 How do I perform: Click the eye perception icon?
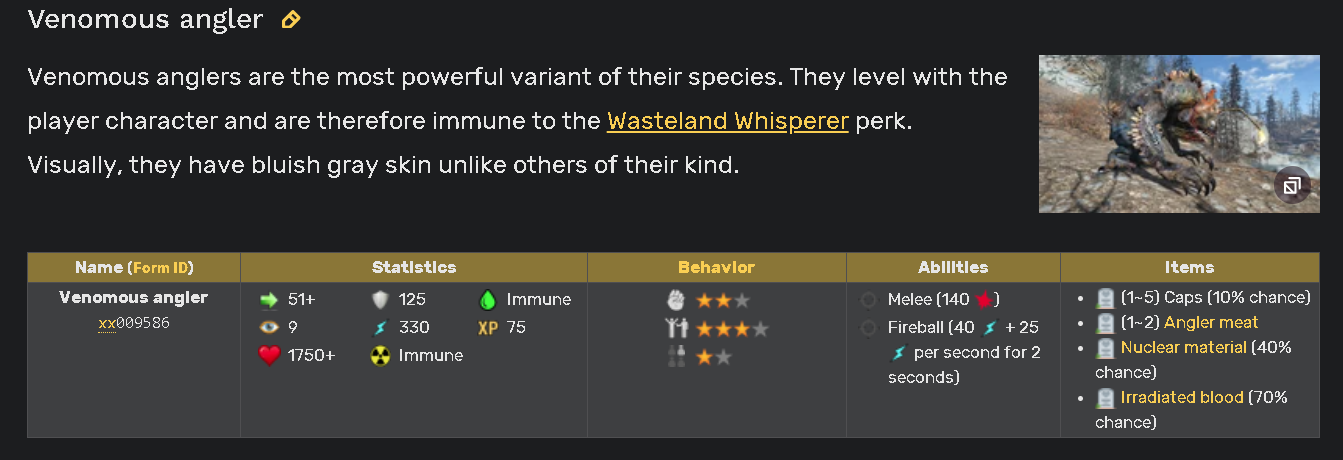click(268, 327)
